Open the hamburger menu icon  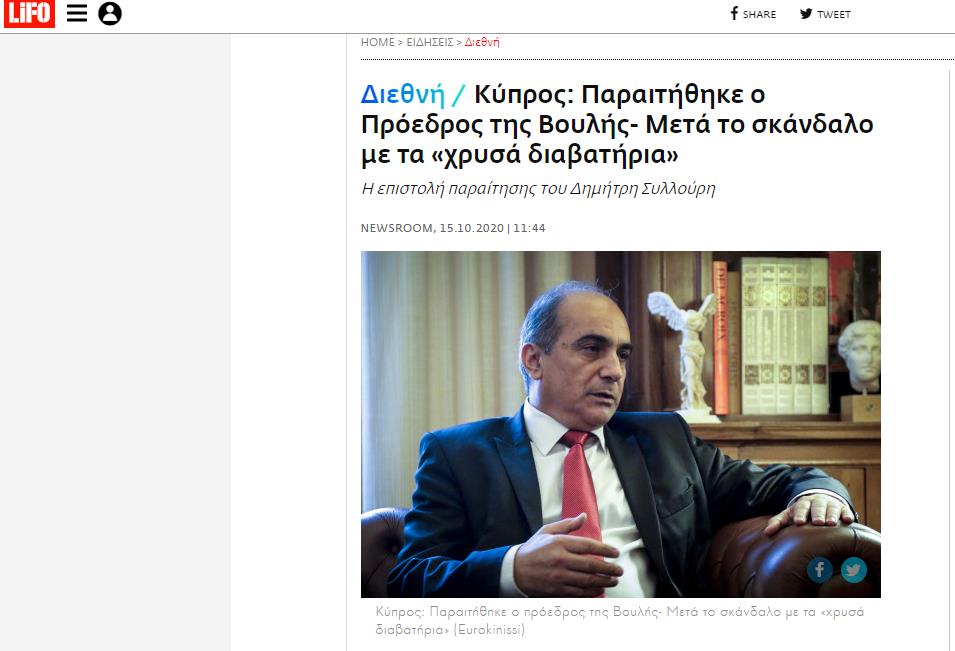[77, 13]
